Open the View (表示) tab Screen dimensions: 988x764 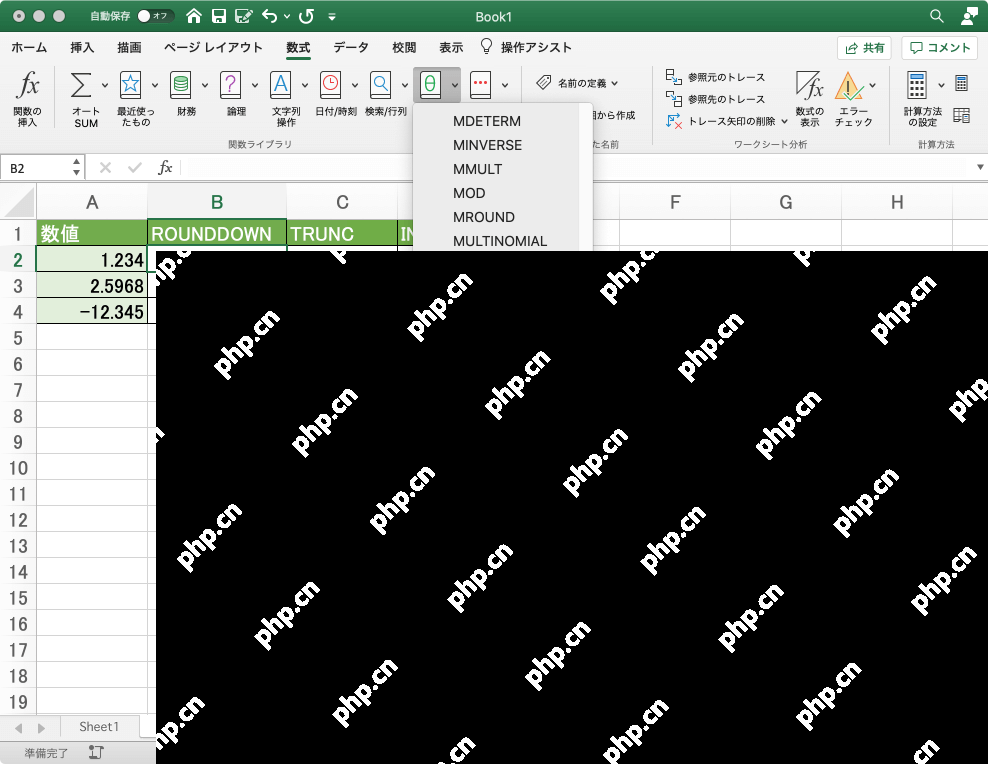(451, 47)
